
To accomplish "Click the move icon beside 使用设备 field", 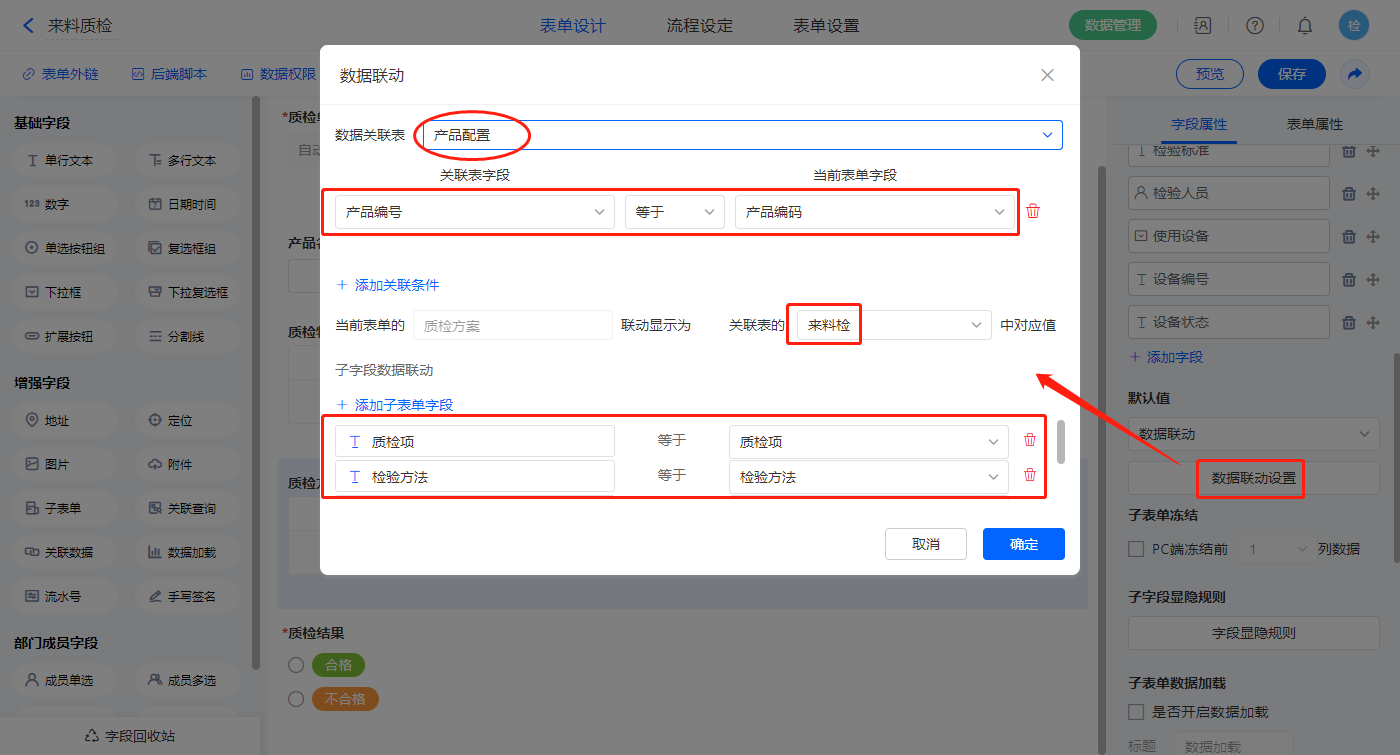I will [x=1372, y=236].
